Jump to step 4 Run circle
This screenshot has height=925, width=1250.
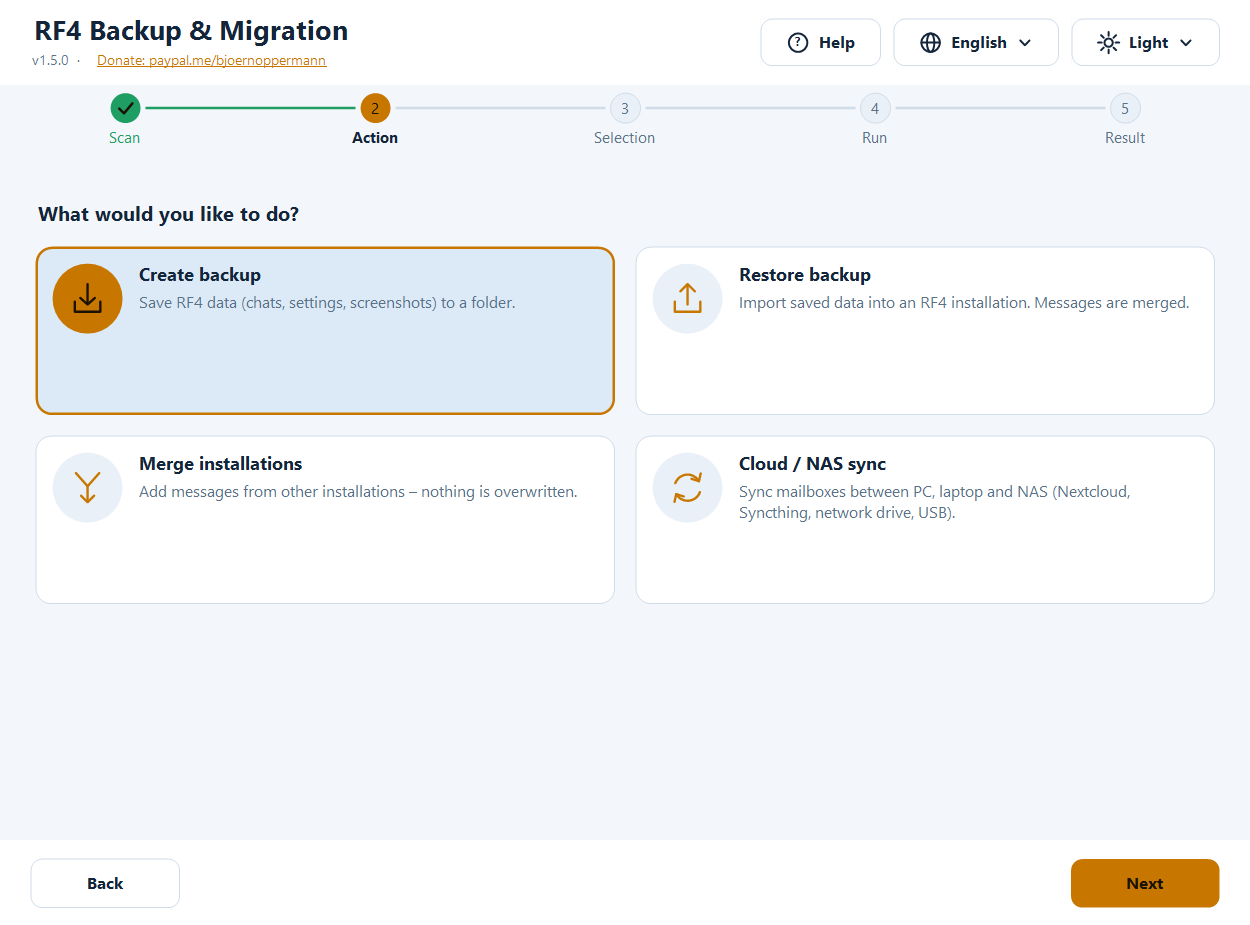click(875, 108)
